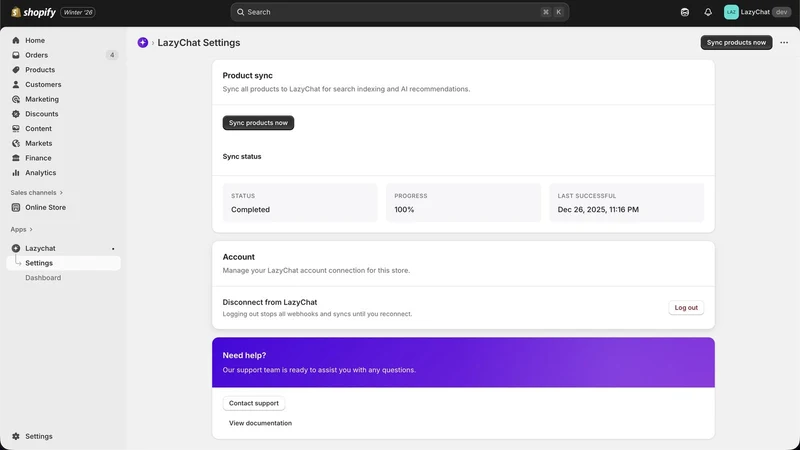Click the Log out button
The image size is (800, 450).
686,308
